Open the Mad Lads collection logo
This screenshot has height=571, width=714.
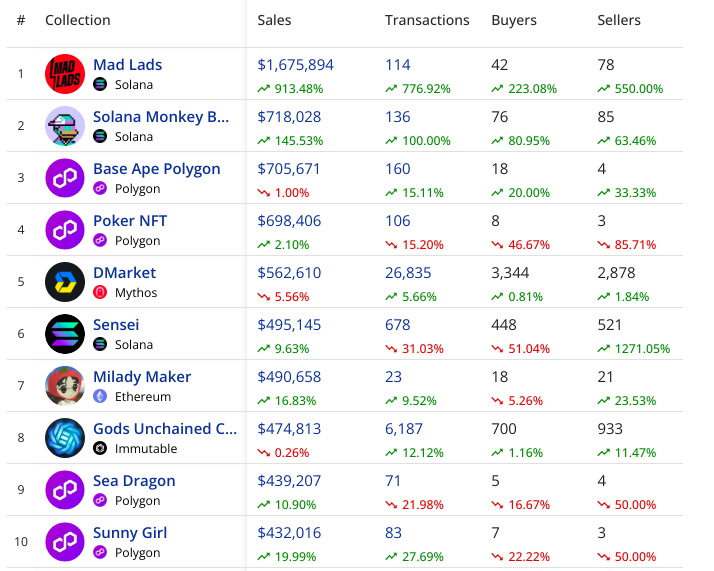point(65,74)
